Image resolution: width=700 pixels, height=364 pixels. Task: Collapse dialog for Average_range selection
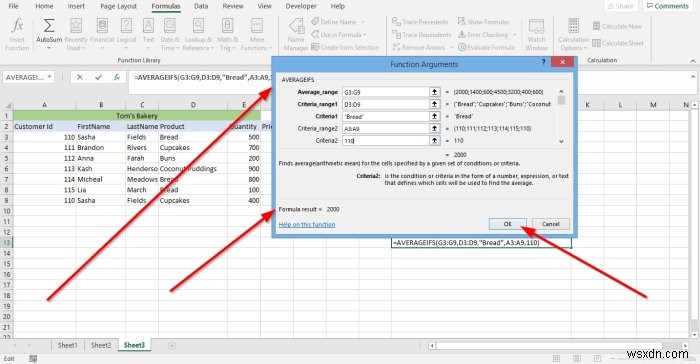pyautogui.click(x=434, y=92)
